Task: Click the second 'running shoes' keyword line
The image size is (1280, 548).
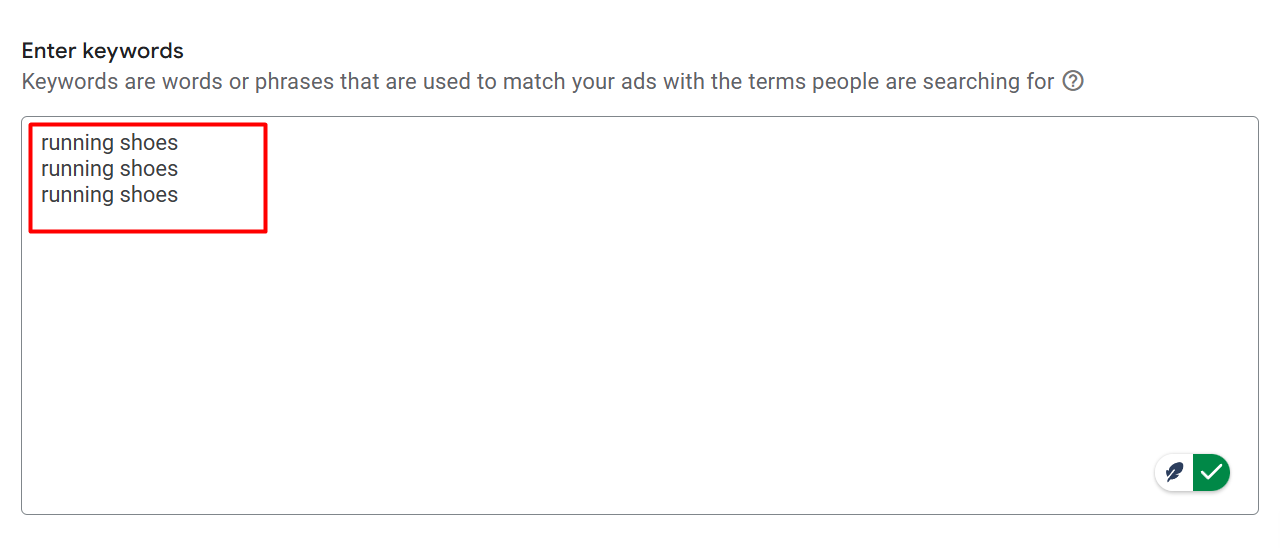Action: pos(109,169)
